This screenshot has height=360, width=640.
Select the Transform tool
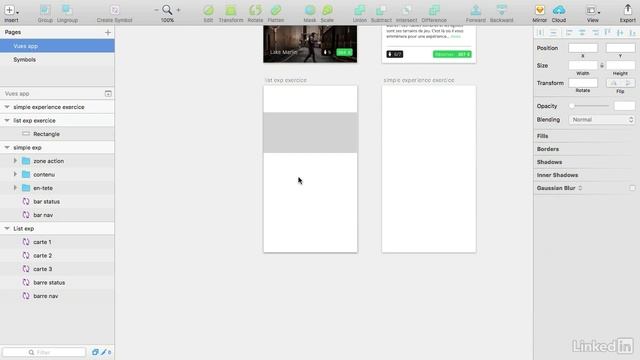pyautogui.click(x=231, y=10)
